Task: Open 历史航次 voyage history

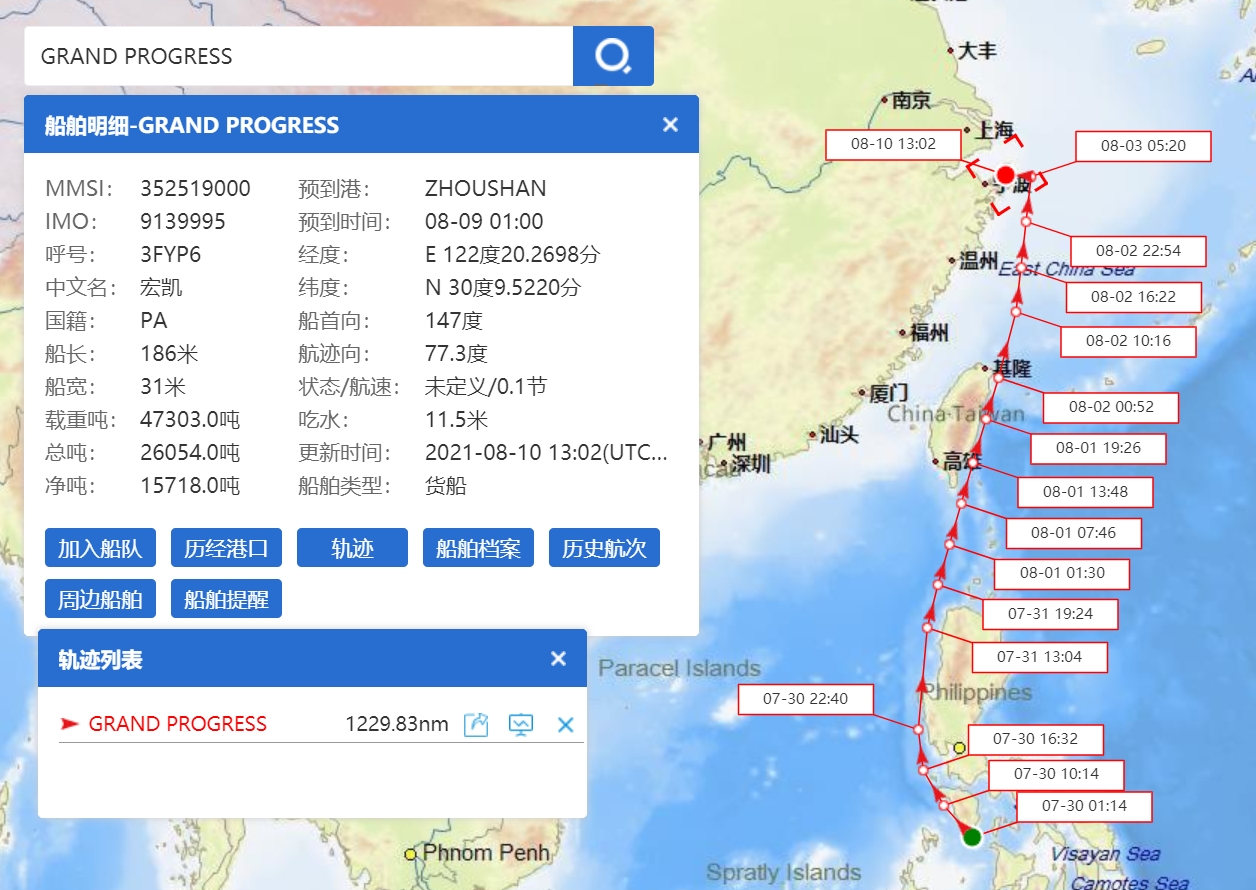Action: click(604, 548)
